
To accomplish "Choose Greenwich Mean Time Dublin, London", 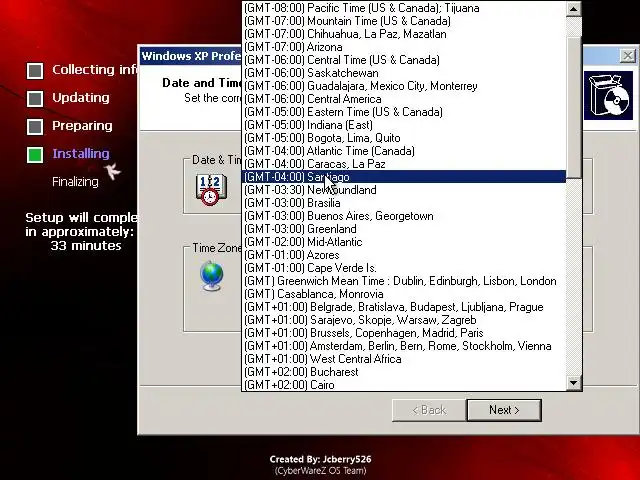I will pyautogui.click(x=404, y=281).
